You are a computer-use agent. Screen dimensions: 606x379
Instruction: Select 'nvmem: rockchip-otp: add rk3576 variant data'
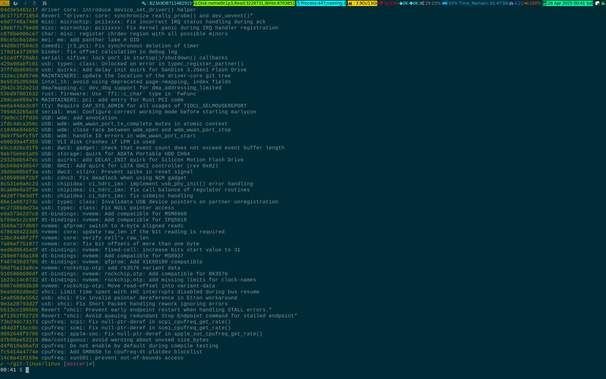point(90,267)
